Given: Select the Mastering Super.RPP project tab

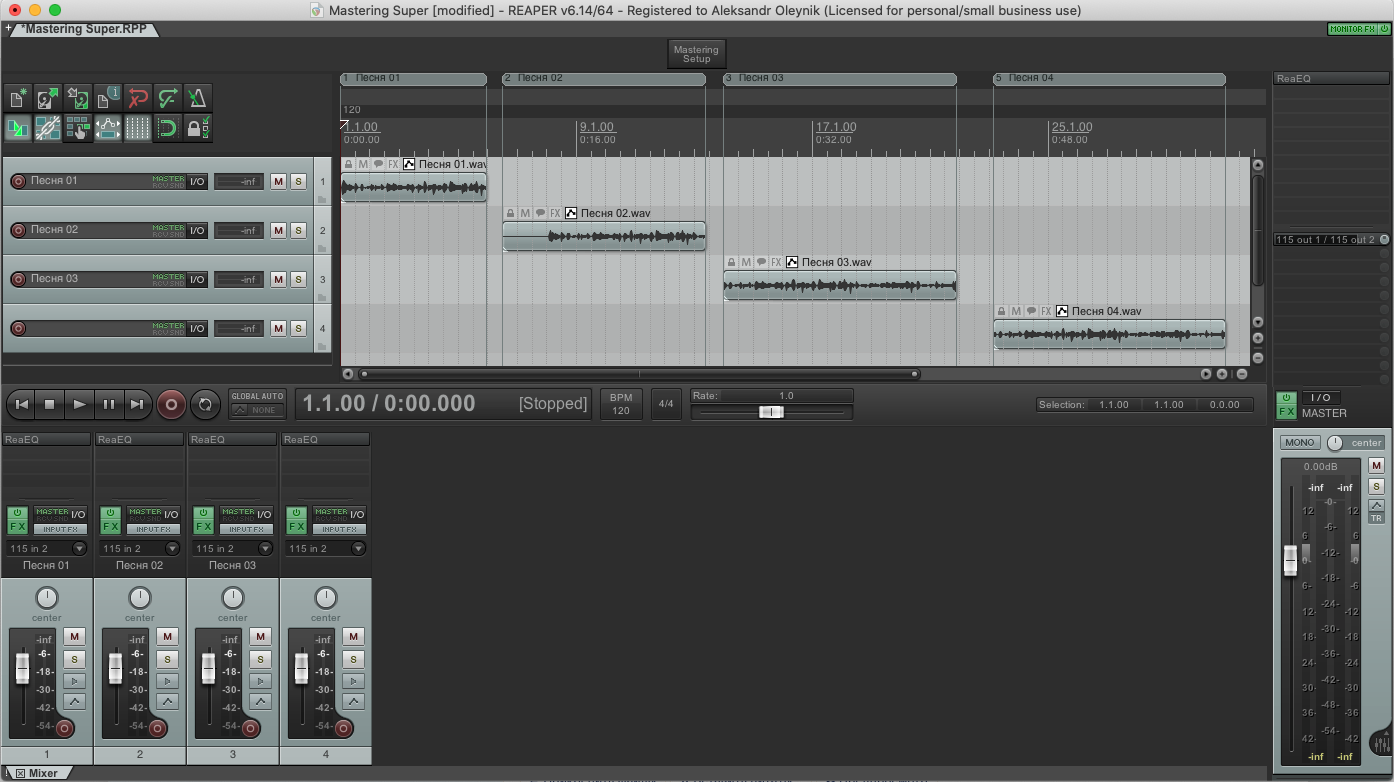Looking at the screenshot, I should (x=84, y=29).
